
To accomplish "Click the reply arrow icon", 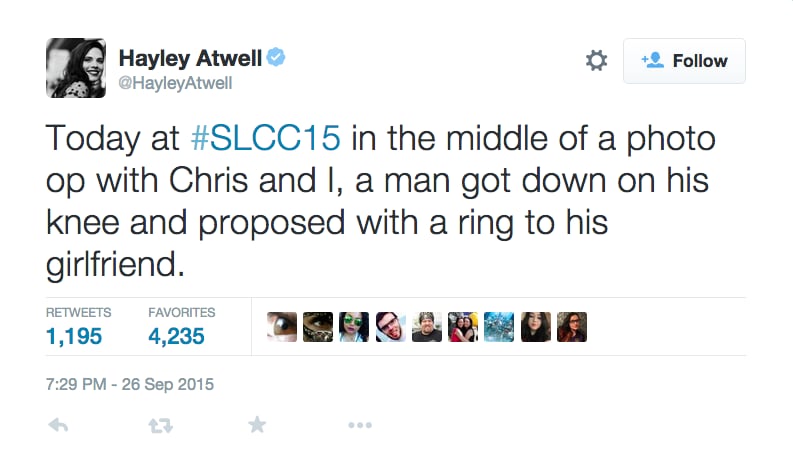I will pyautogui.click(x=58, y=425).
